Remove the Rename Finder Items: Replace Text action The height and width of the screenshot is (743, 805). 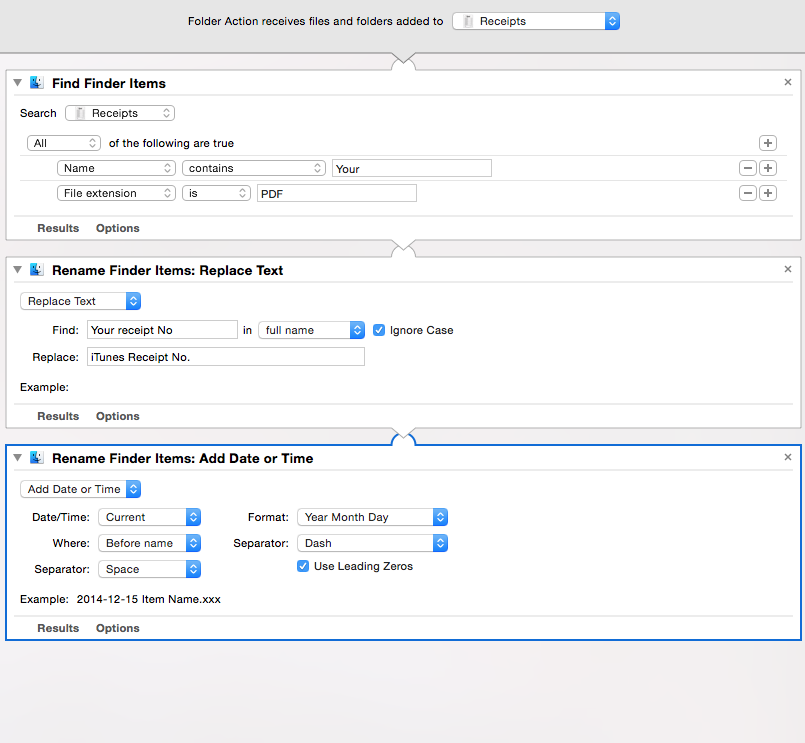(x=788, y=269)
